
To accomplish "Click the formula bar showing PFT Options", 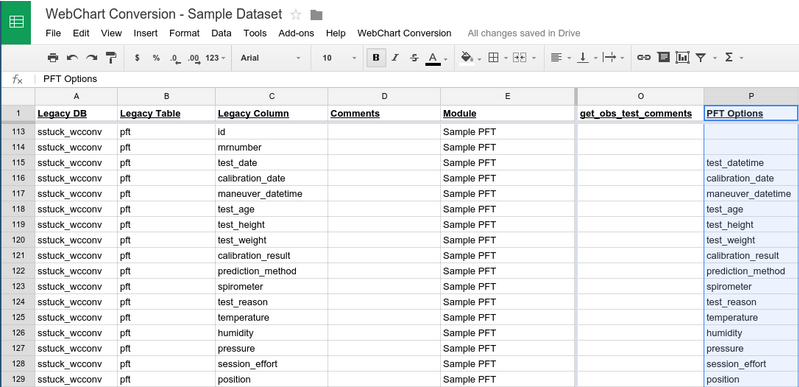I will pos(417,79).
